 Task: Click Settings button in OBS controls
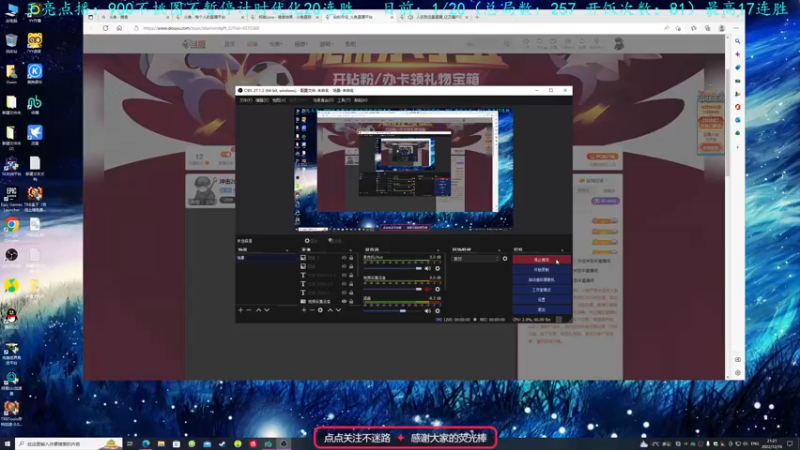(x=541, y=299)
